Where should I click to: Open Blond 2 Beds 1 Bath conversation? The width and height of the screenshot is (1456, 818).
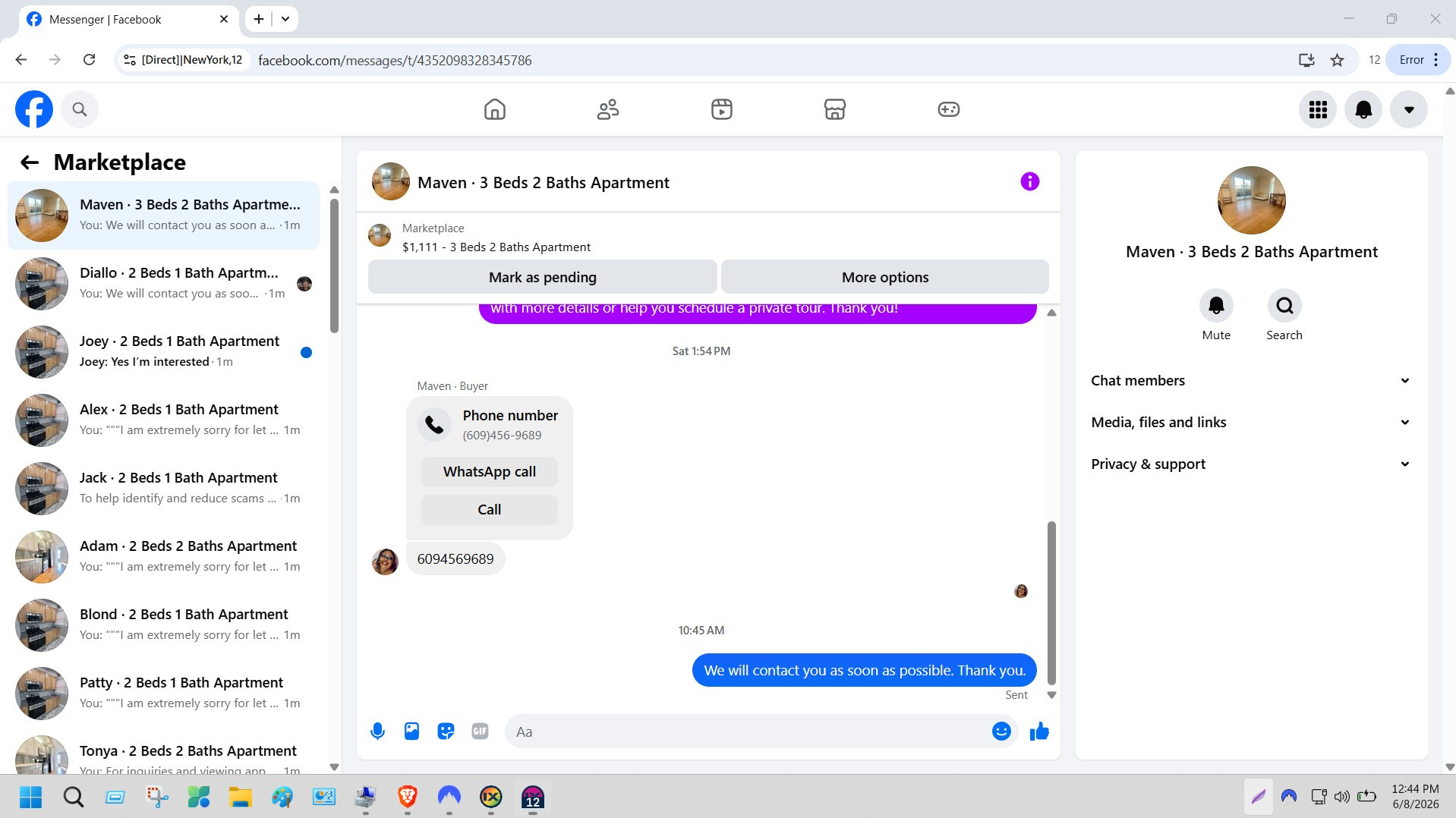(164, 625)
